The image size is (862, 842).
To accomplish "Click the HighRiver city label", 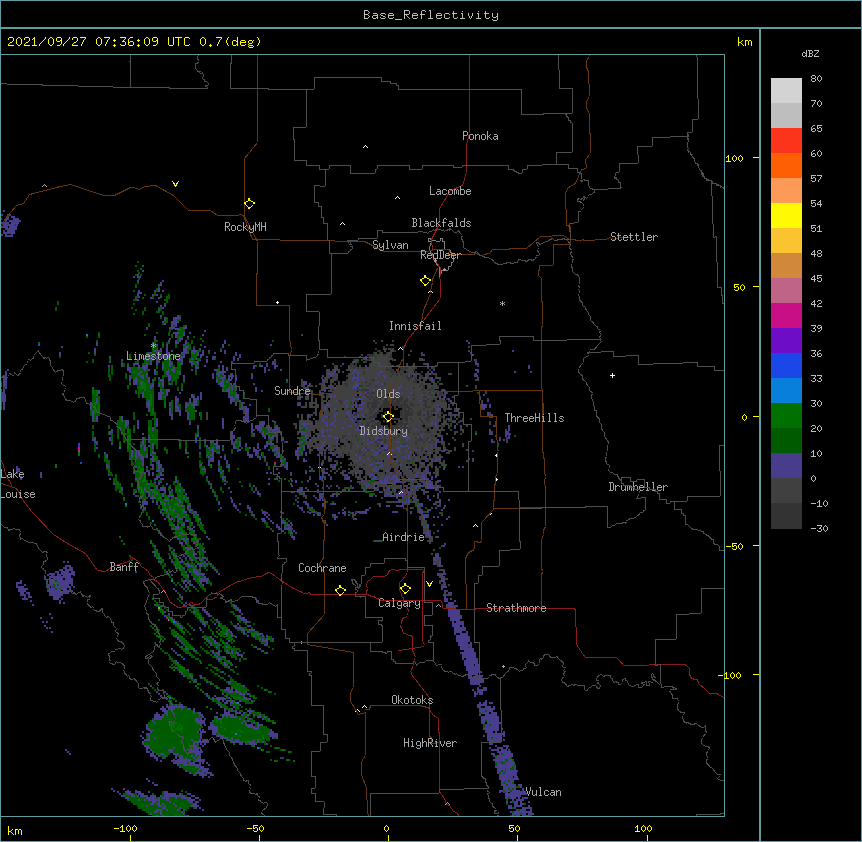I will [430, 743].
